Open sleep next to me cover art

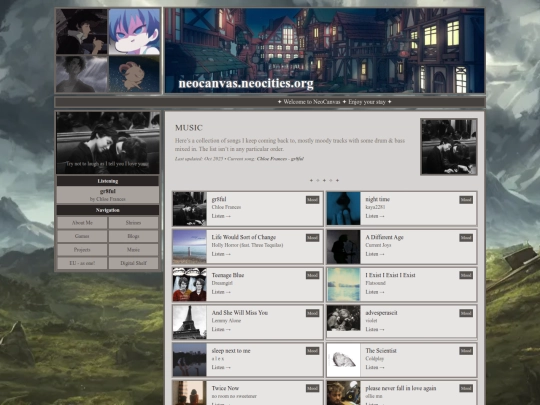point(190,360)
